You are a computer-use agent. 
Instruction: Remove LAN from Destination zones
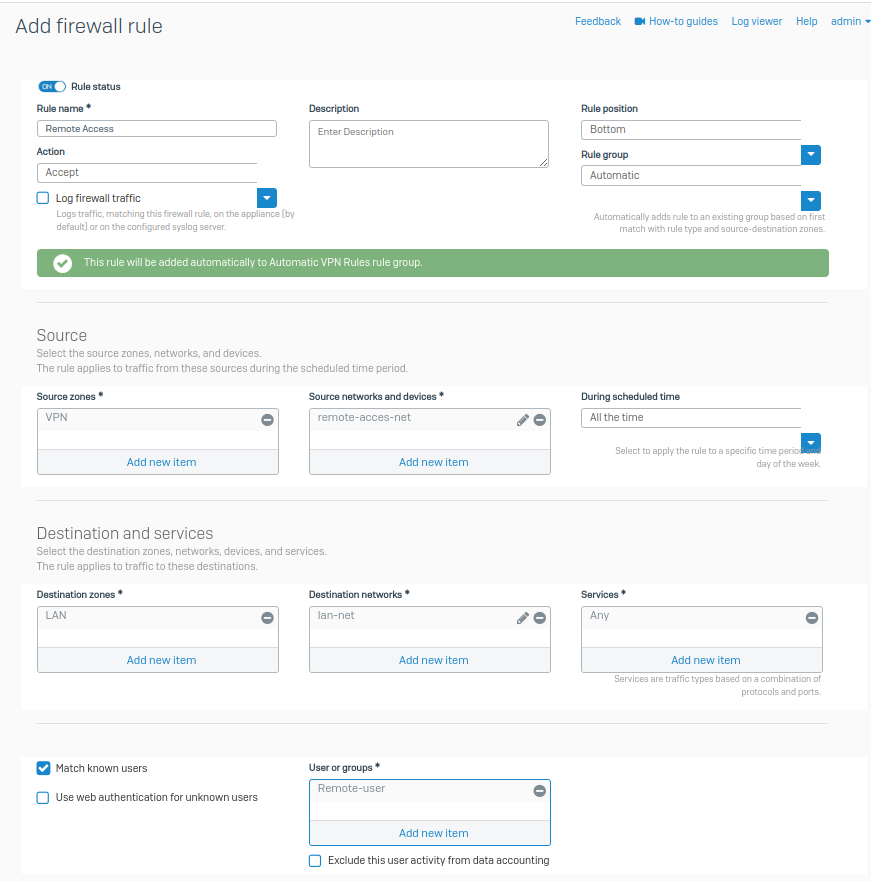tap(267, 618)
